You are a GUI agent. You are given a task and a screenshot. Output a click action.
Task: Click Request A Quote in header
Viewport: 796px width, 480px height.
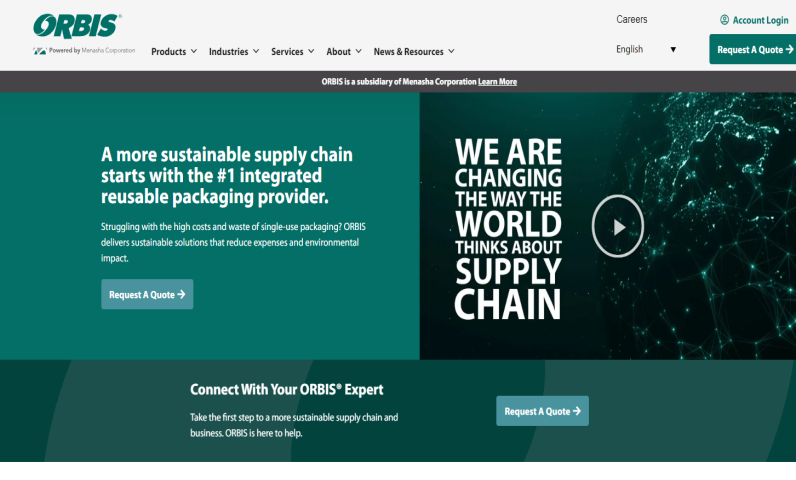(753, 49)
